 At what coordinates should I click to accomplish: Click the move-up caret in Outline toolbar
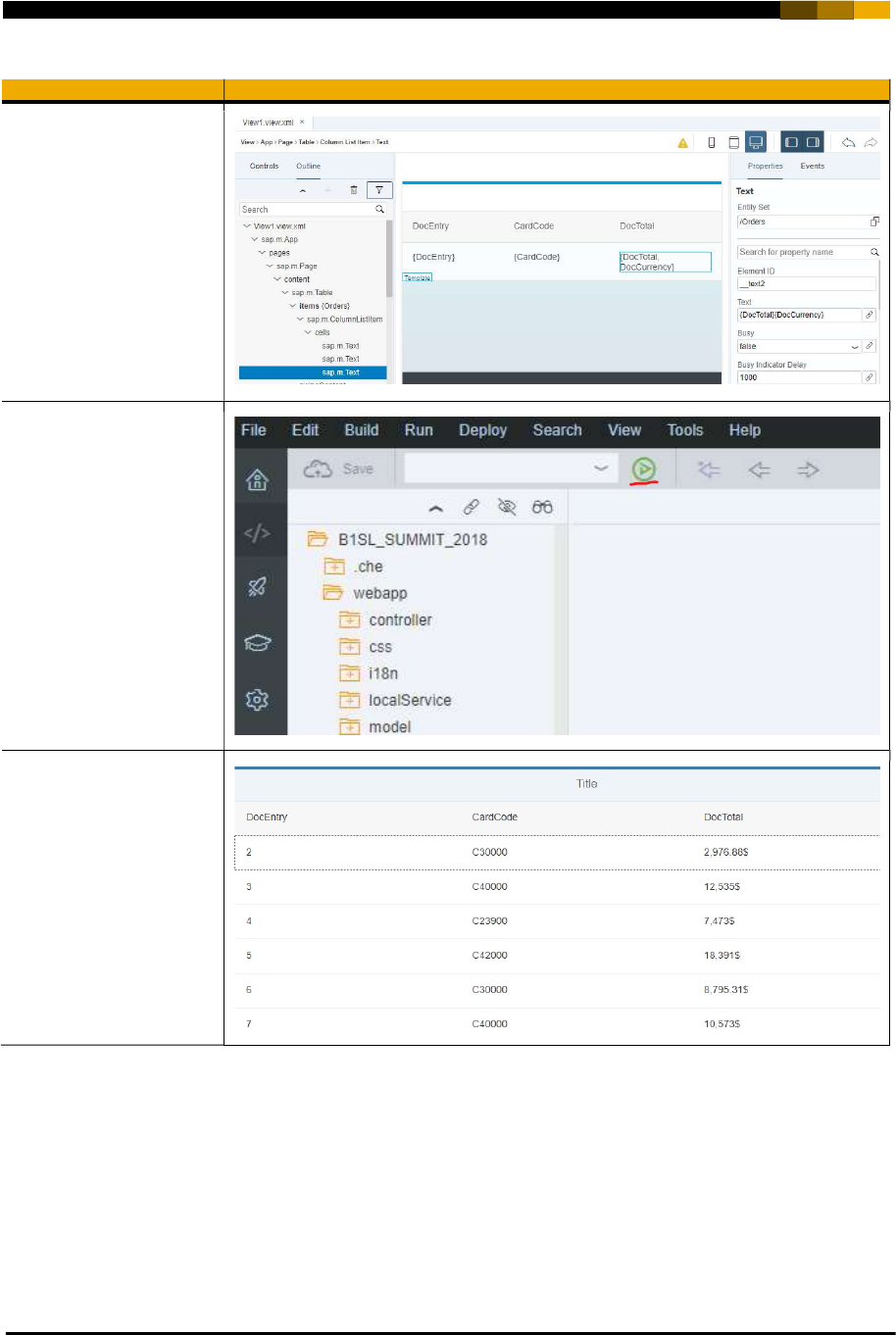coord(303,190)
